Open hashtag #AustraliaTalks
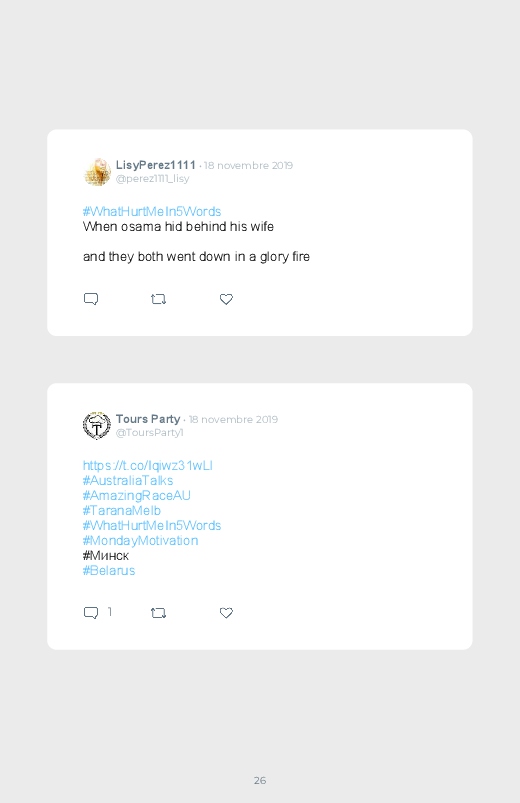The height and width of the screenshot is (803, 520). click(128, 480)
